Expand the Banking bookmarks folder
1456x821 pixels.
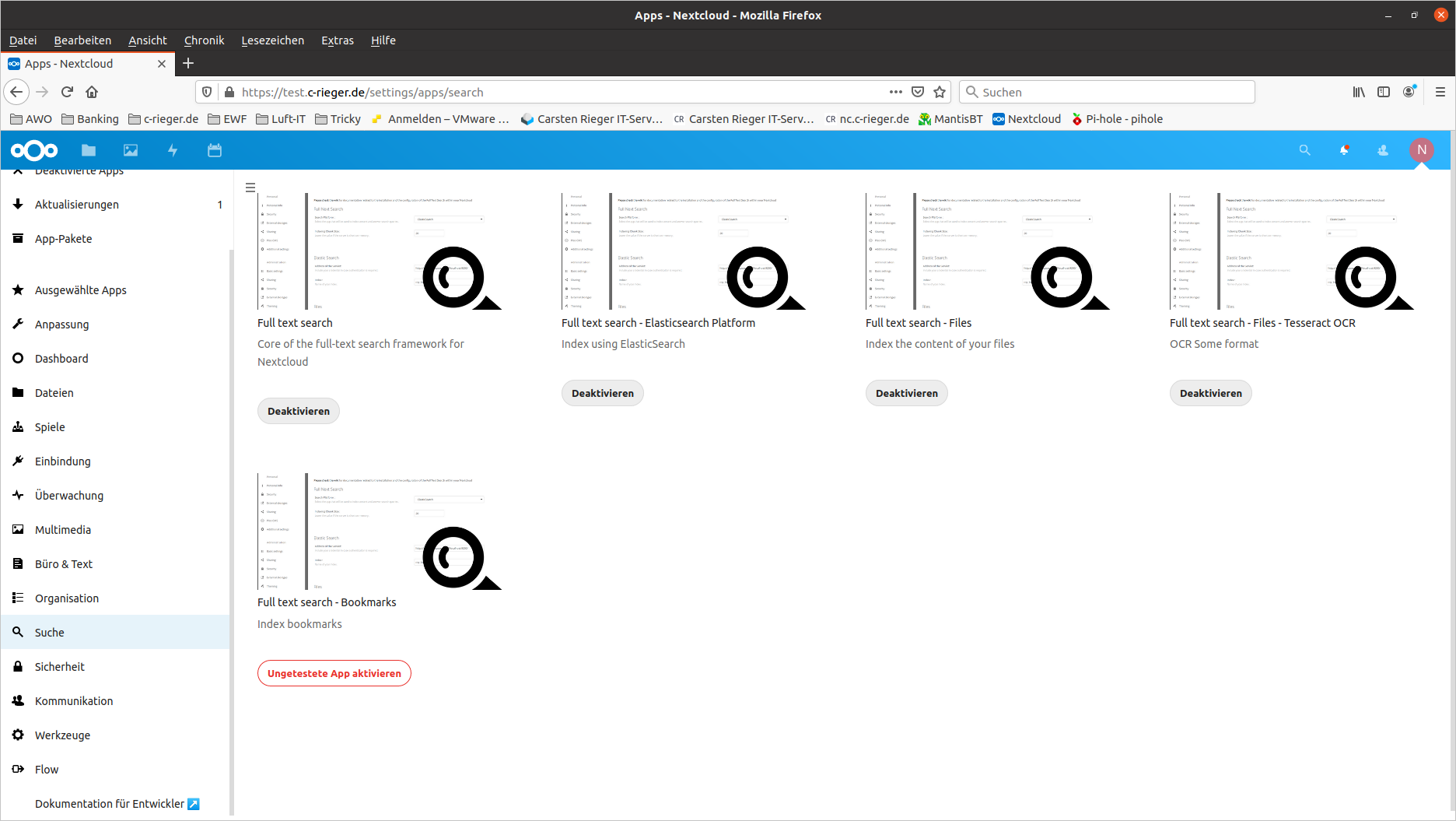point(90,119)
